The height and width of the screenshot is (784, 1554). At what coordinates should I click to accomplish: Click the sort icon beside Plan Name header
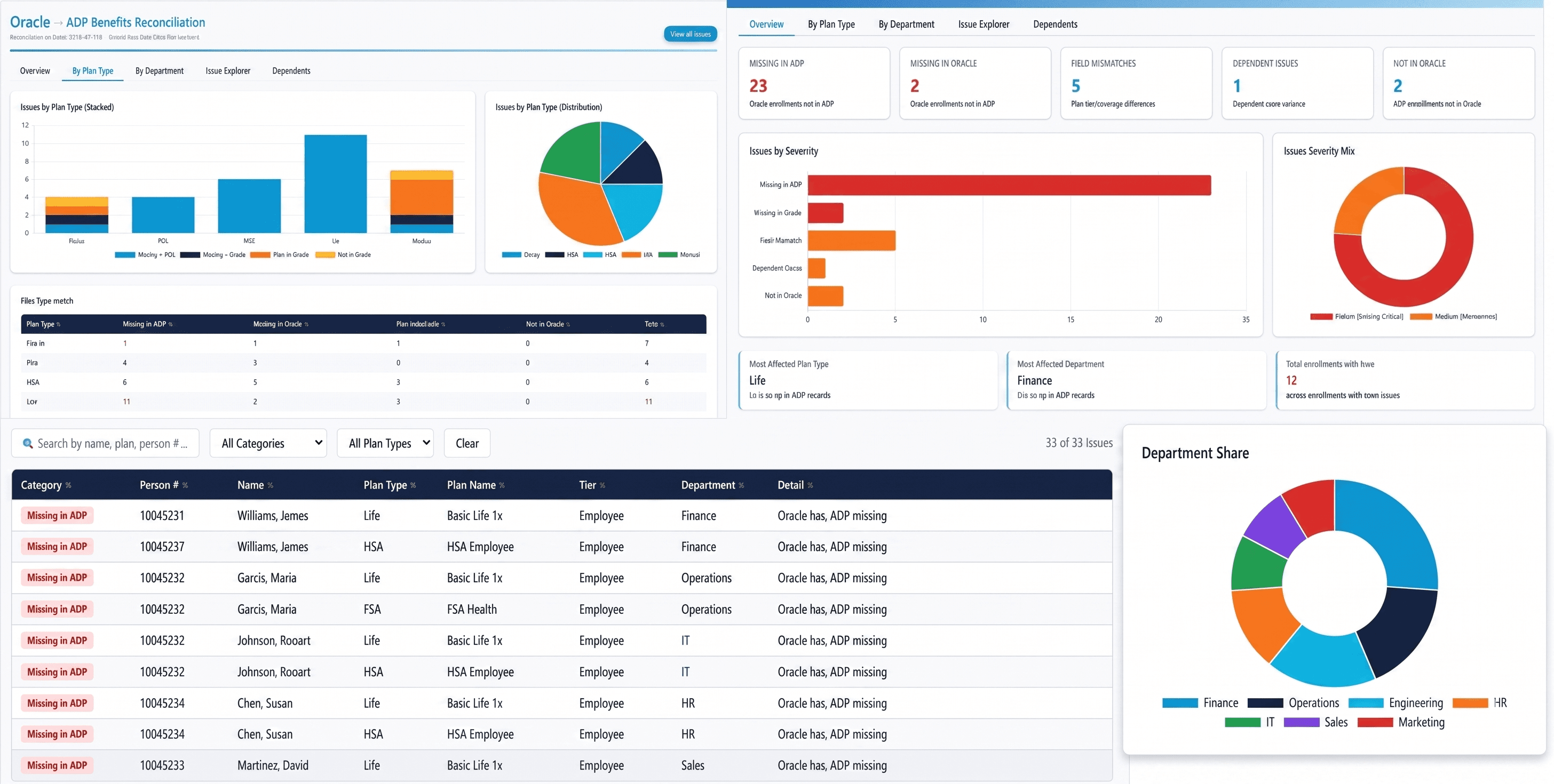coord(502,485)
